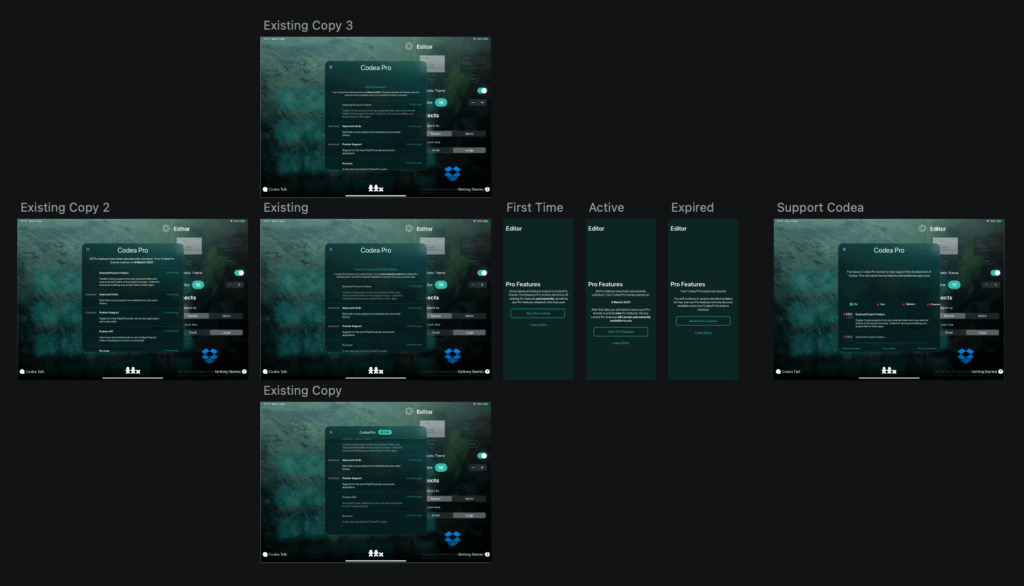
Task: Click Buy Pro License in First Time artboard
Action: pyautogui.click(x=538, y=314)
